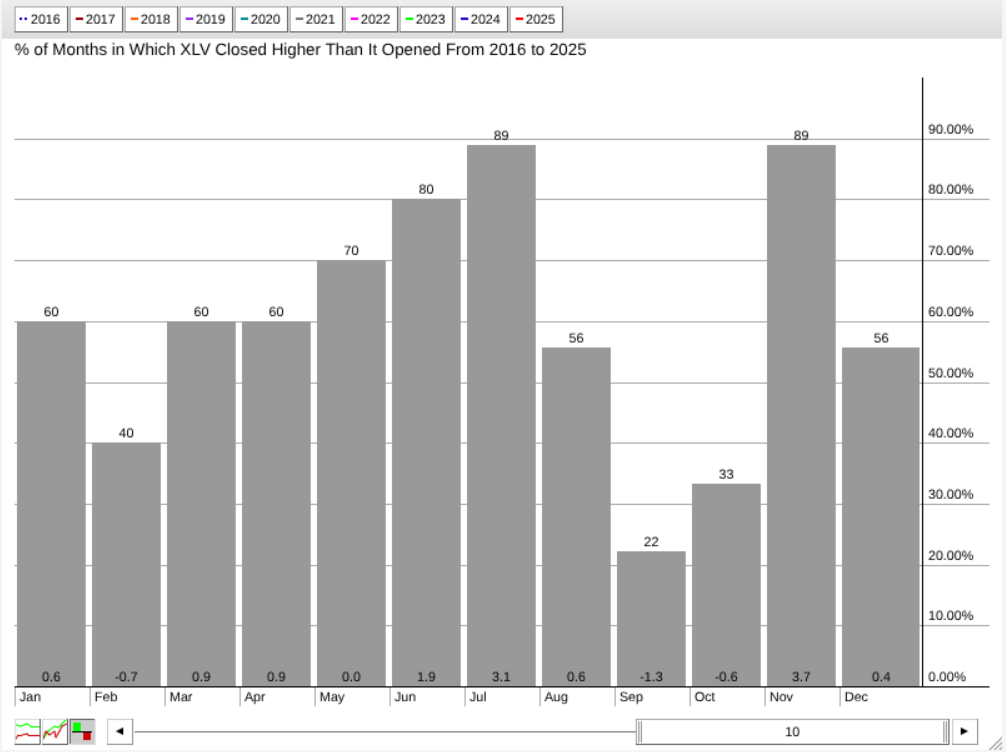The image size is (1006, 752).
Task: Select the same-scale line chart view icon
Action: point(55,731)
